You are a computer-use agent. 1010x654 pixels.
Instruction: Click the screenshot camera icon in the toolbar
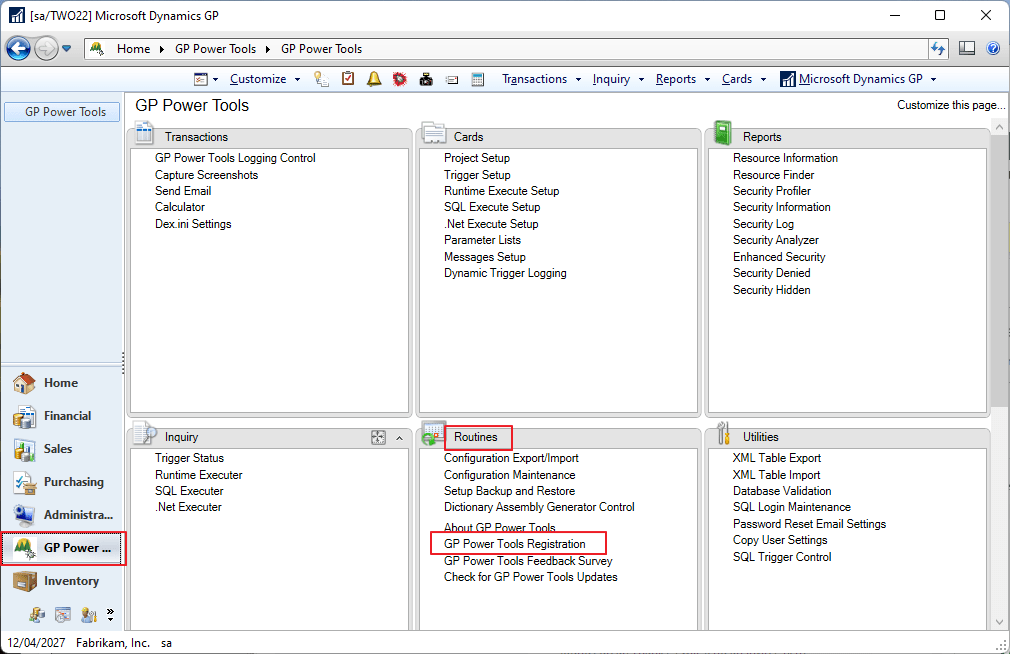[x=425, y=77]
